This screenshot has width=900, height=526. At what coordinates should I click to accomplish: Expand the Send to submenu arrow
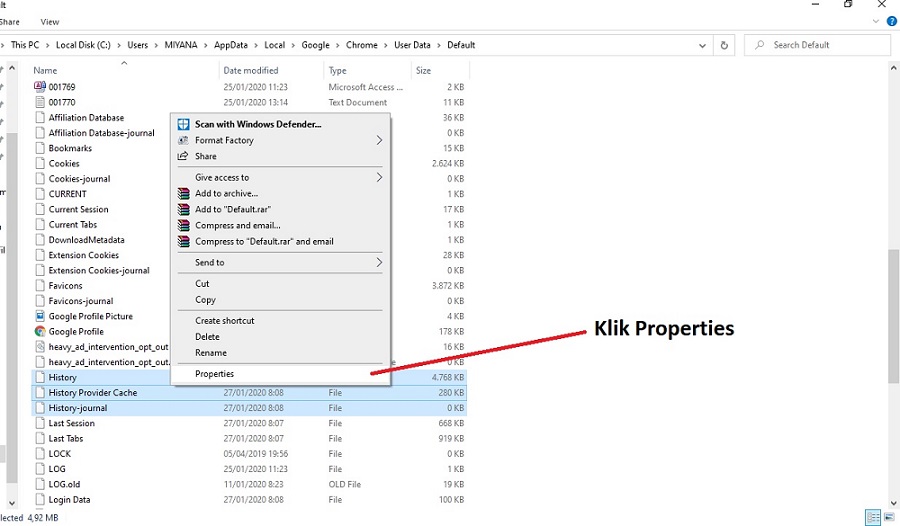point(379,262)
